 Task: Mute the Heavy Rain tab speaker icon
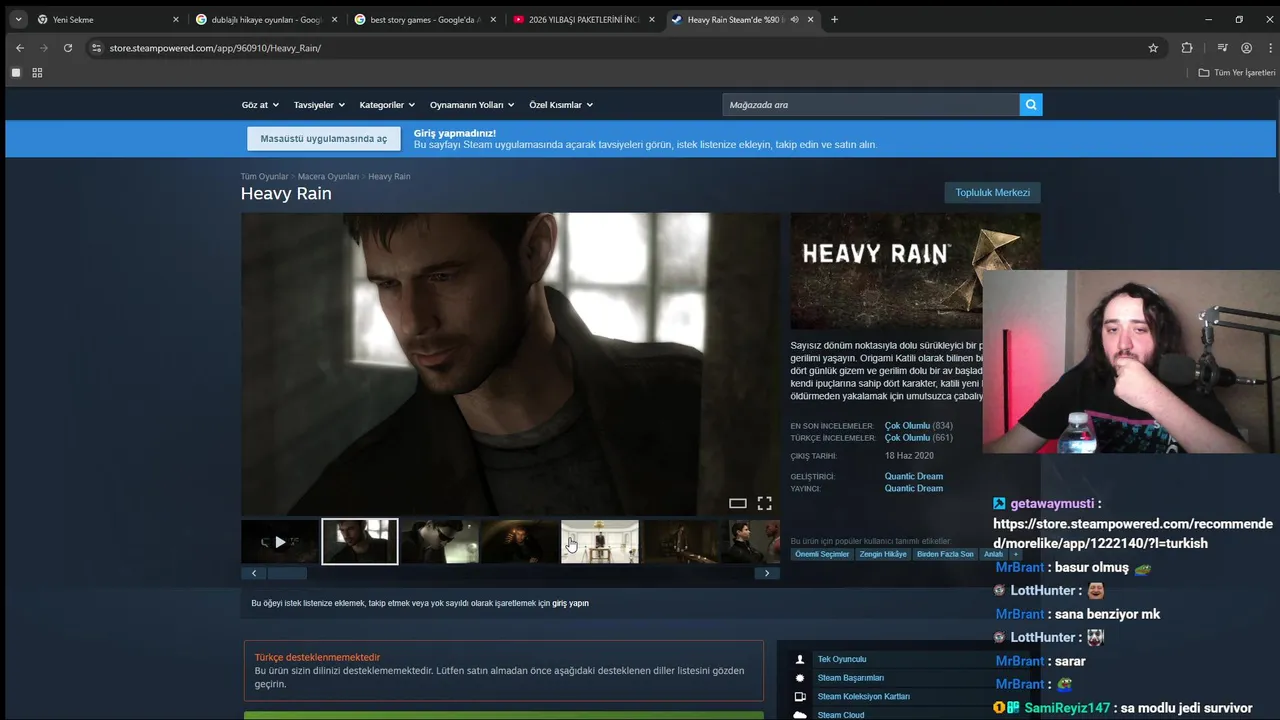point(794,19)
